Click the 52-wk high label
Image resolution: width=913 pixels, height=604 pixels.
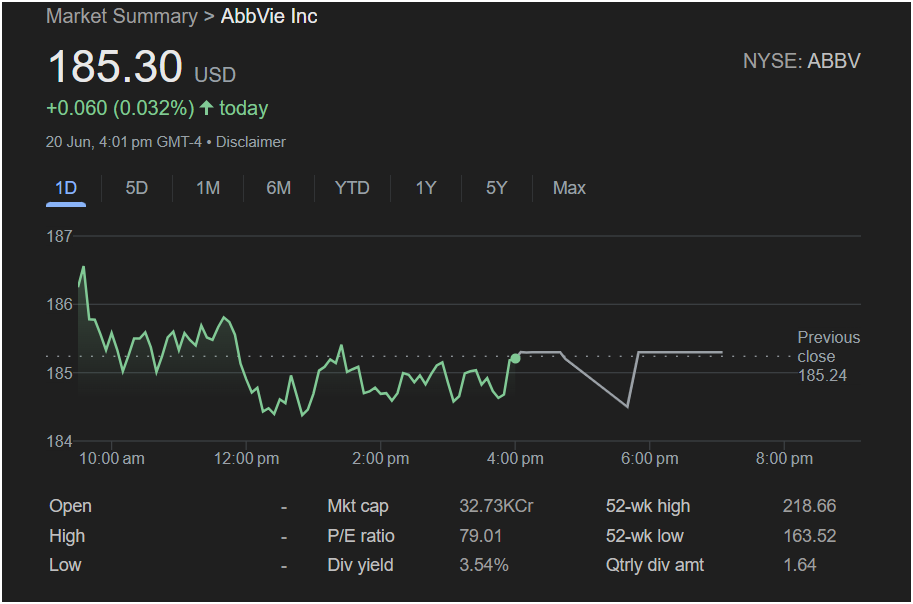point(648,506)
